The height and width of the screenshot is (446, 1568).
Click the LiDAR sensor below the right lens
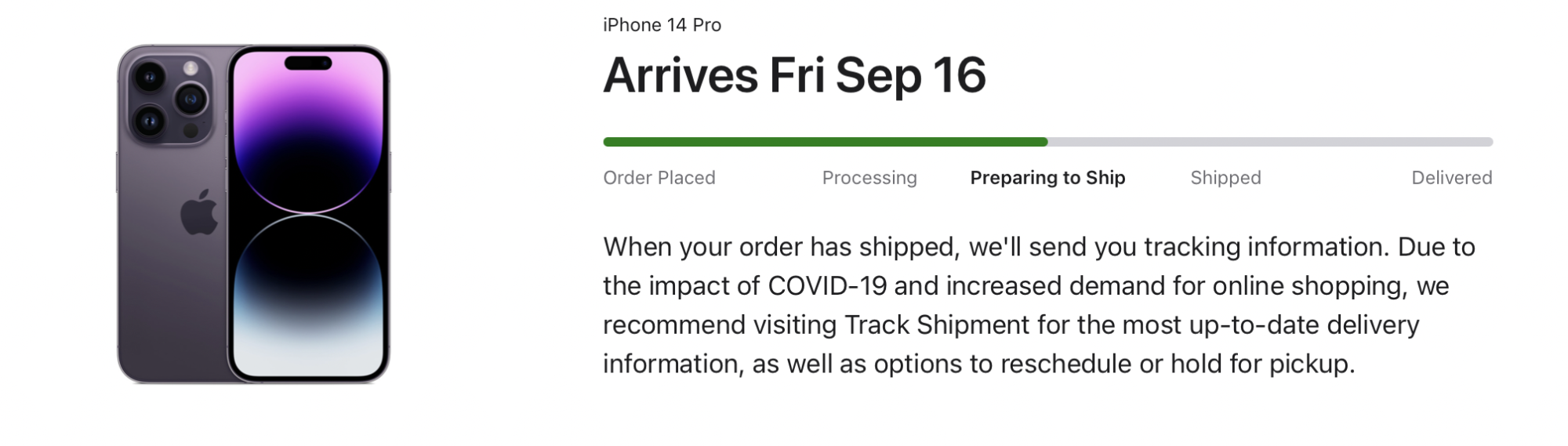click(x=191, y=130)
